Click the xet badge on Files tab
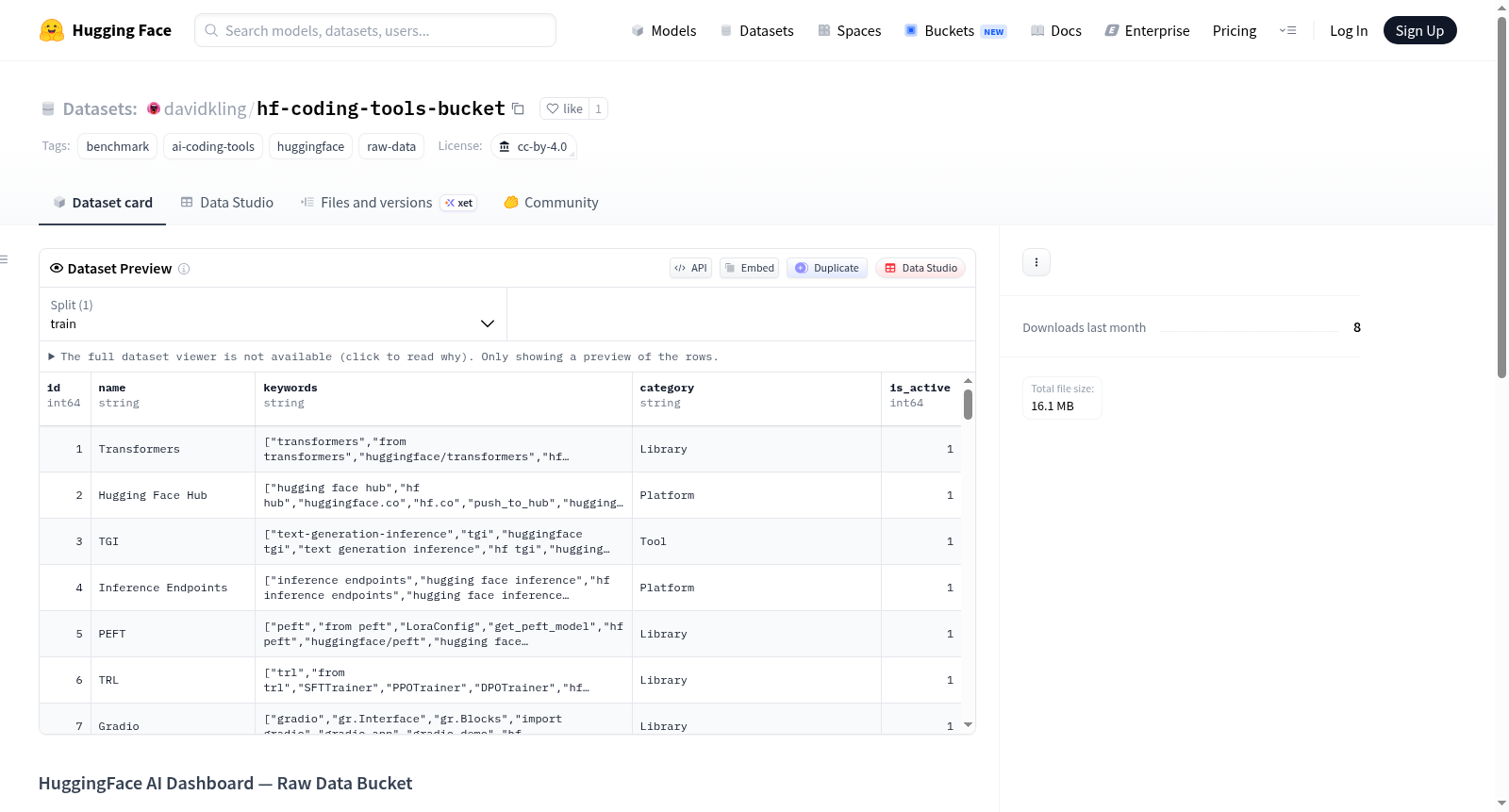 (x=459, y=203)
